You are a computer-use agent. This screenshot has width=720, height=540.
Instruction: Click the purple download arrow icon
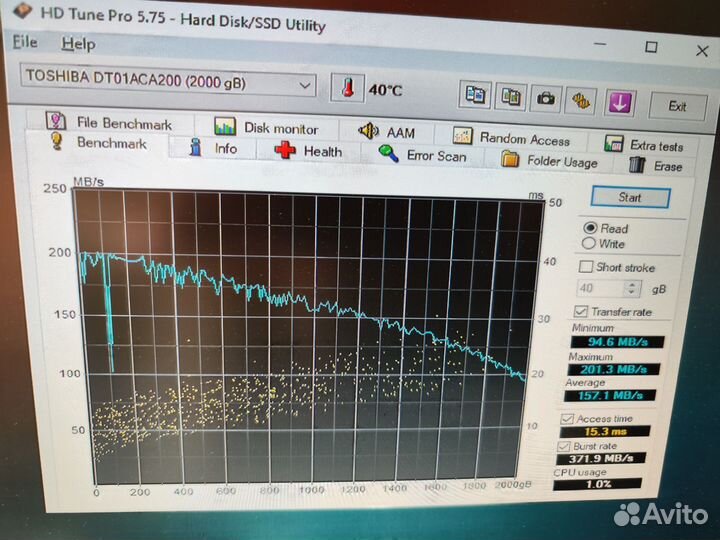click(620, 103)
